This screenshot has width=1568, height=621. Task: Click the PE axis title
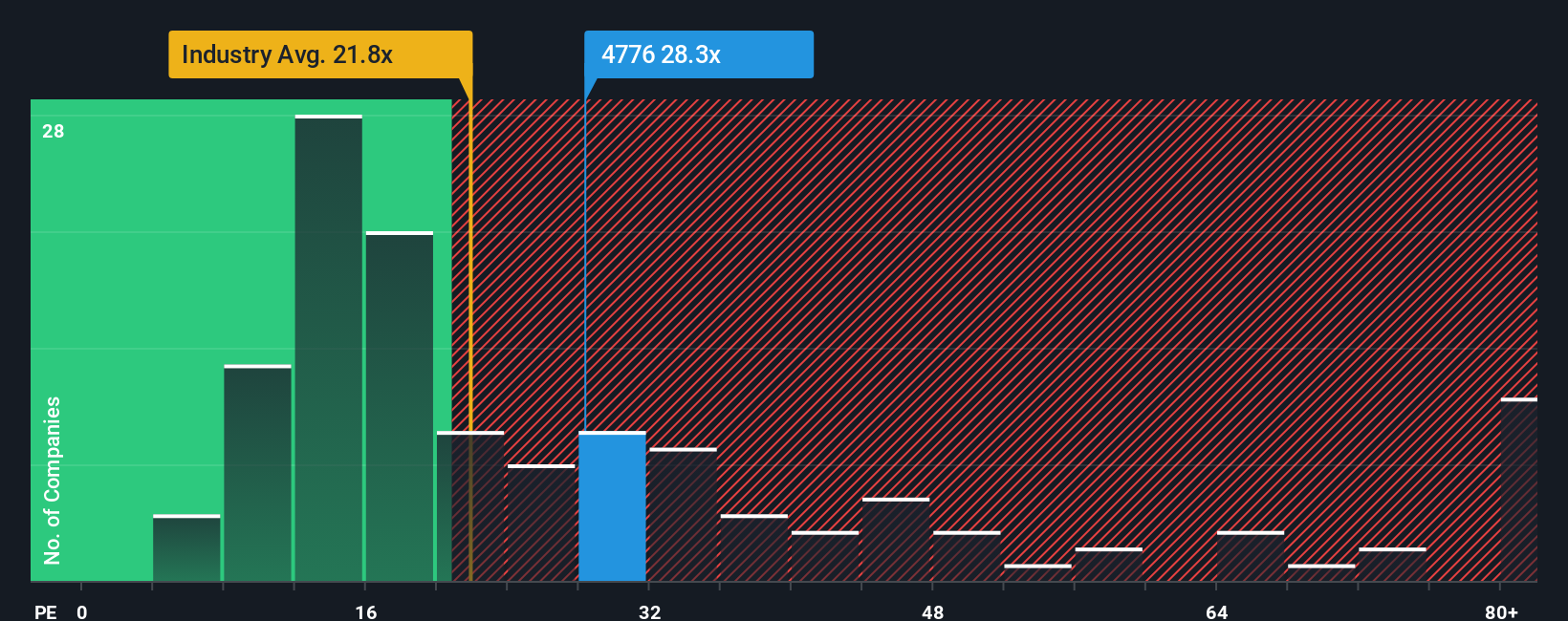[46, 611]
